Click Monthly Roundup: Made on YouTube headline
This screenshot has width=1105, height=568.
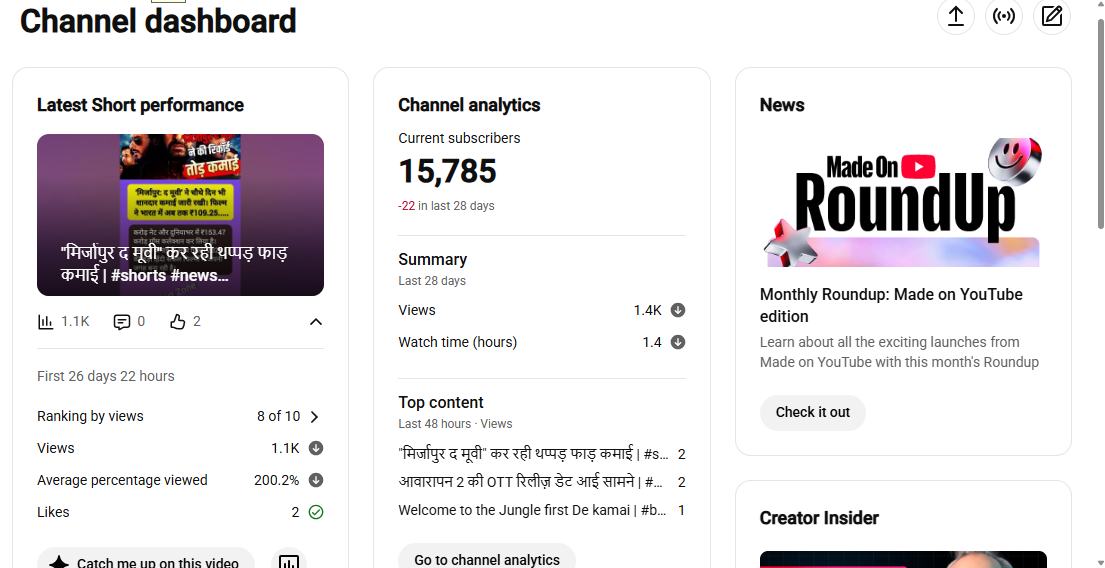click(891, 305)
